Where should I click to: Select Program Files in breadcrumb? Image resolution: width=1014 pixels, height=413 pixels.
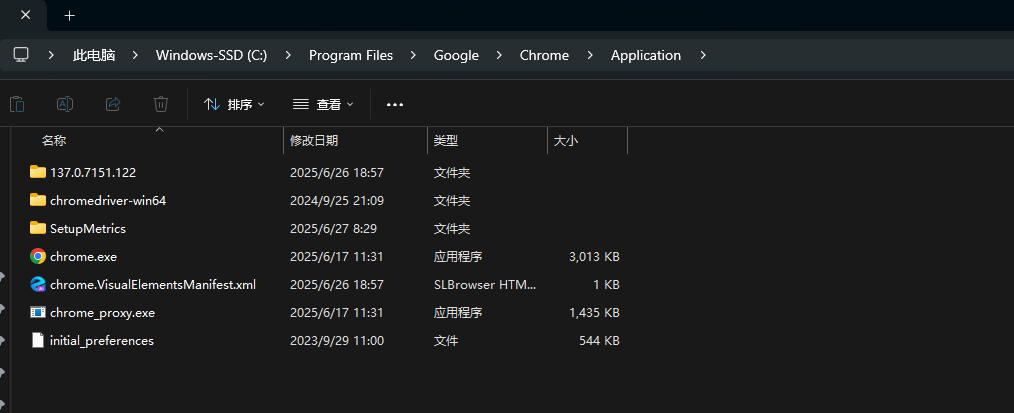click(351, 56)
